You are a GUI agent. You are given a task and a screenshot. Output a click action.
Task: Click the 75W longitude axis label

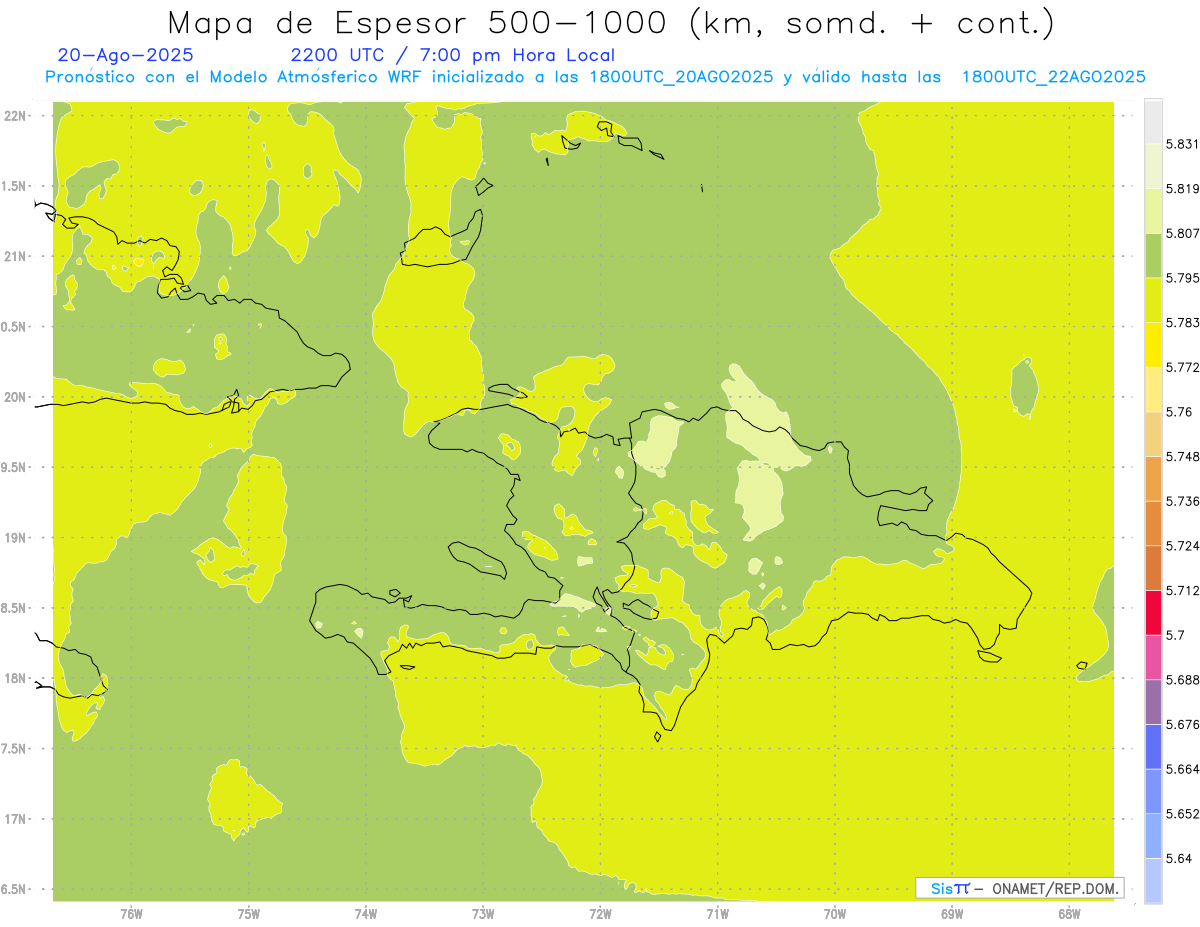[249, 915]
